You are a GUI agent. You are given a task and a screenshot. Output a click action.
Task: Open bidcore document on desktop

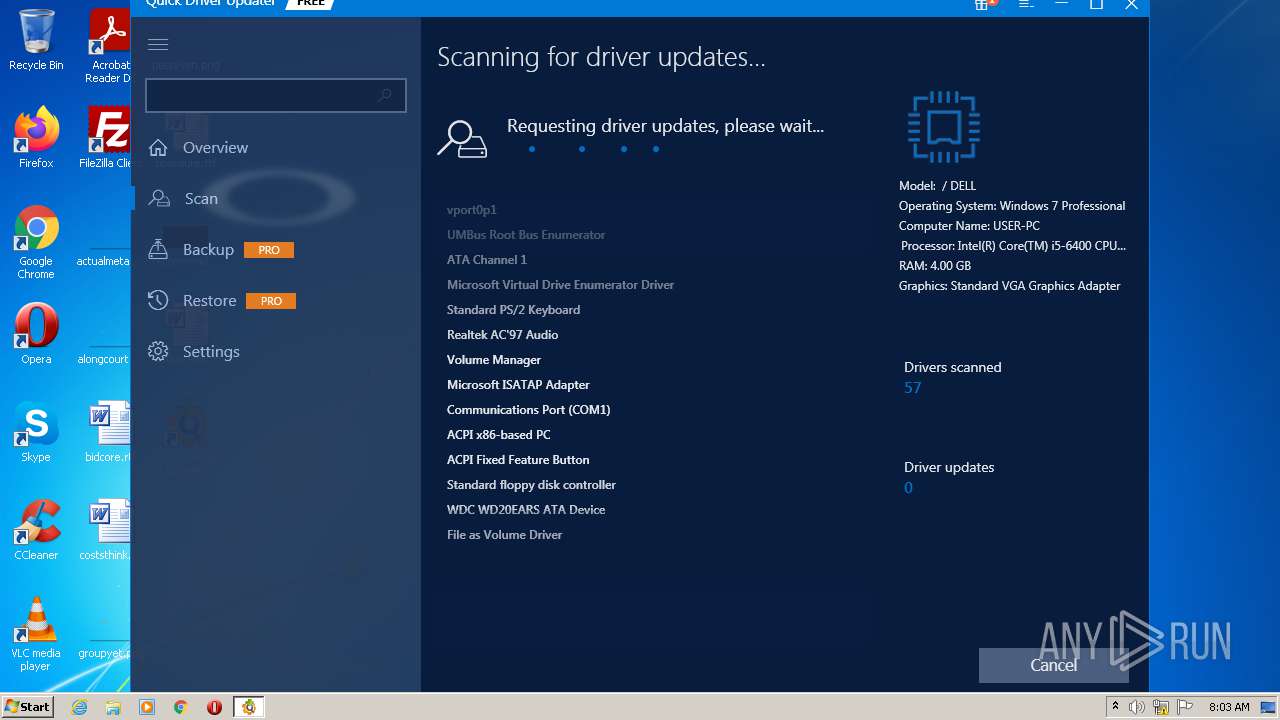point(108,432)
